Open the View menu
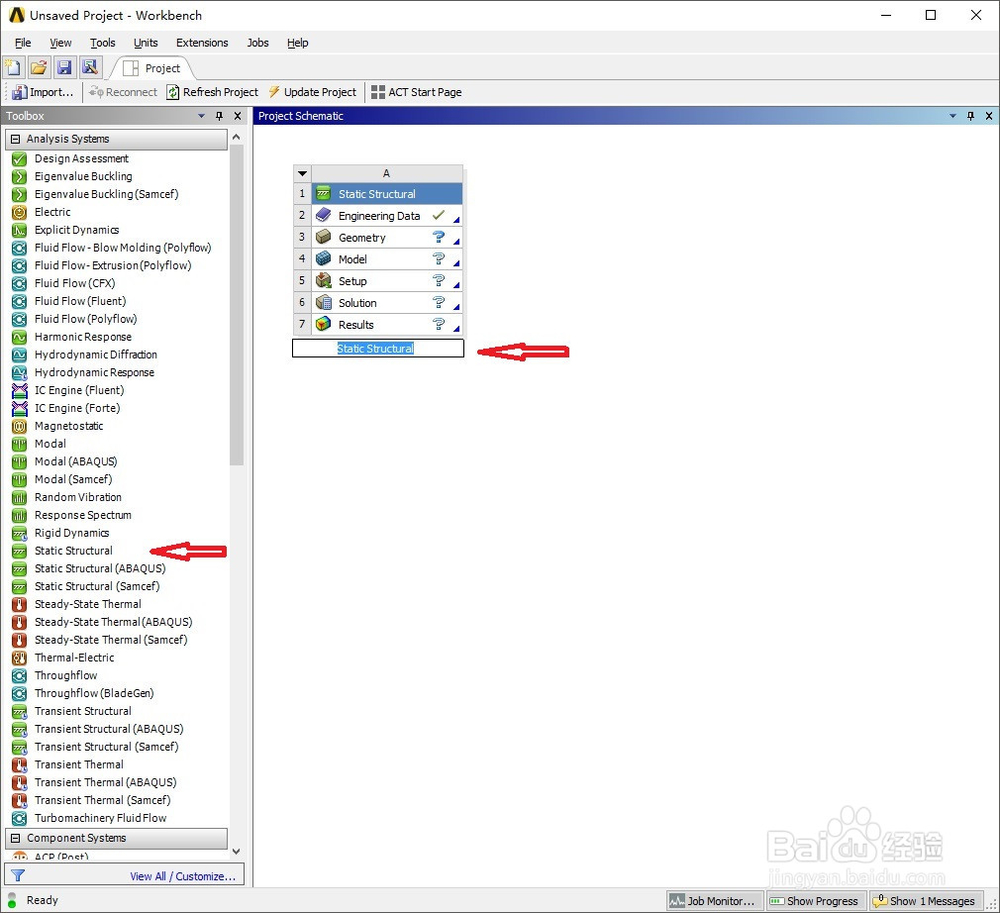1000x913 pixels. tap(61, 43)
